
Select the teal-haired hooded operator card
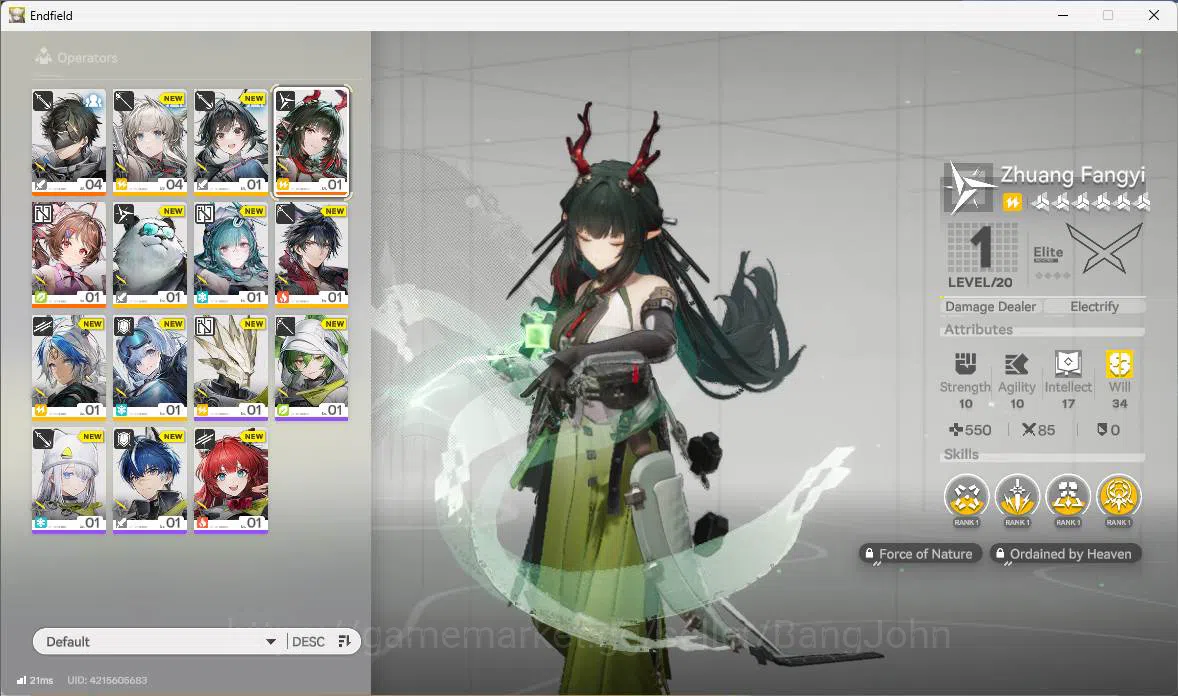click(x=231, y=255)
